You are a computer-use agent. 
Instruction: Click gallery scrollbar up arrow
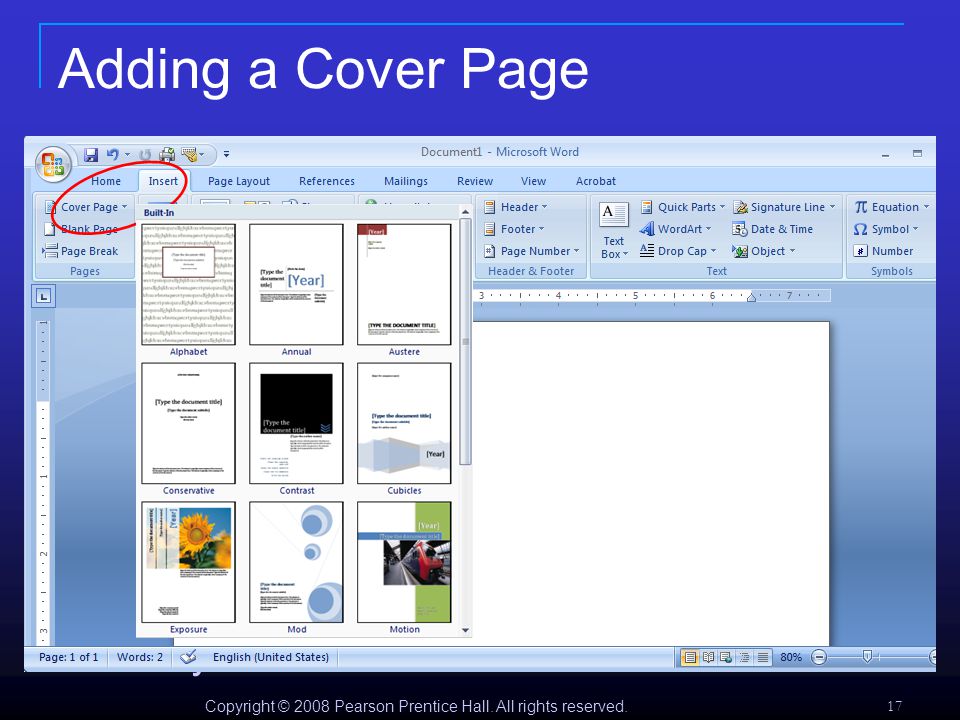click(465, 212)
